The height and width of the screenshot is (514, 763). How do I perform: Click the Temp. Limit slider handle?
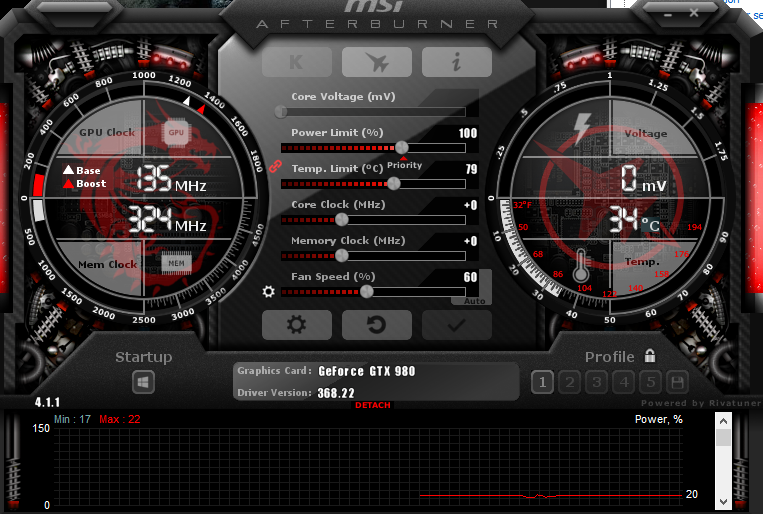pos(393,184)
